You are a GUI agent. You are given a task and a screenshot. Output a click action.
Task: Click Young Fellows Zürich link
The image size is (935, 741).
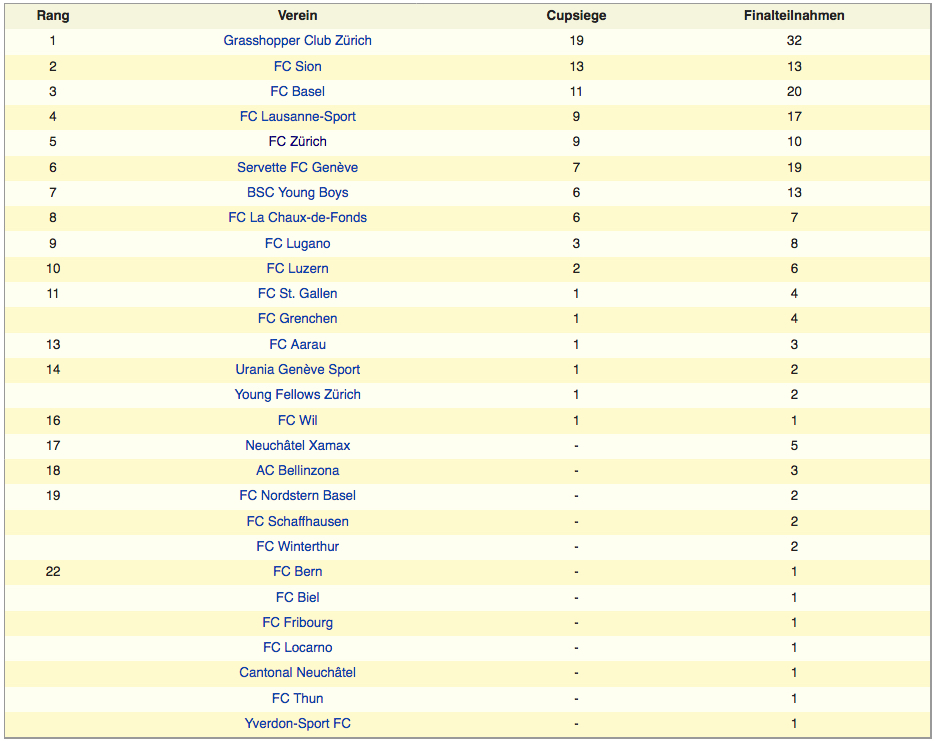click(x=297, y=394)
